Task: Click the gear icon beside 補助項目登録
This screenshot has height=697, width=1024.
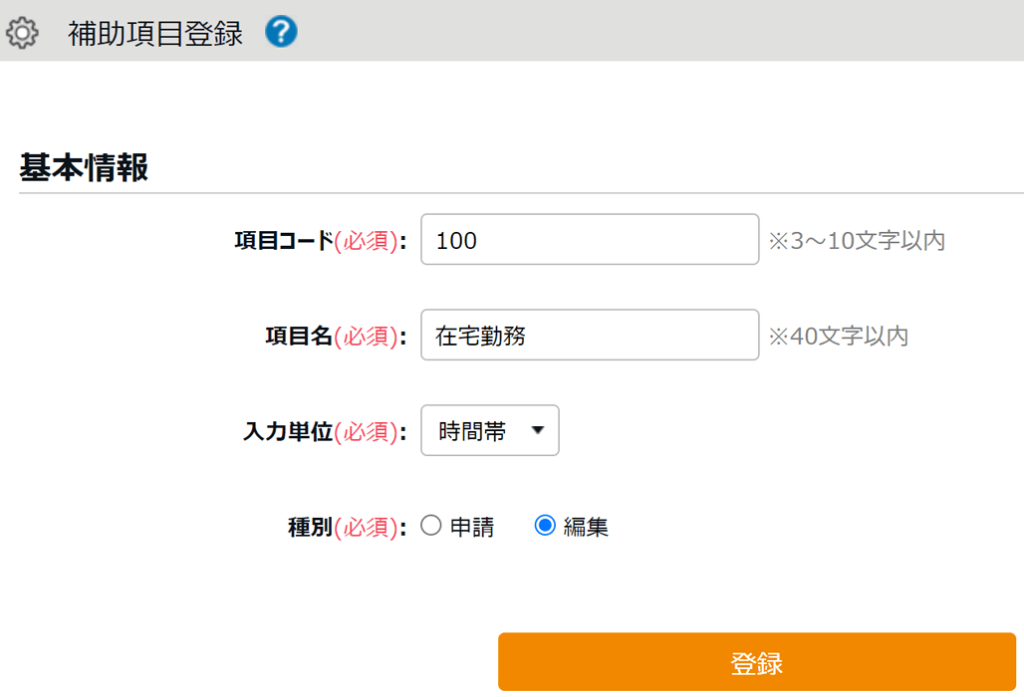Action: pos(22,33)
